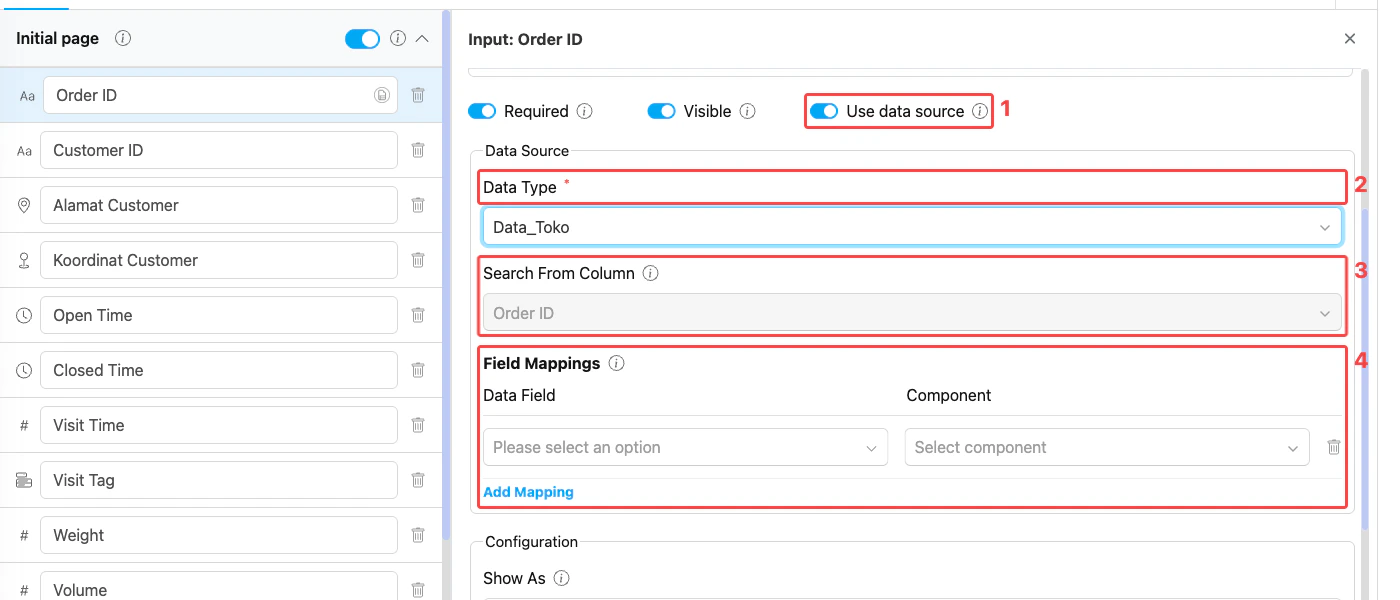Delete the Order ID field
This screenshot has width=1400, height=600.
(x=418, y=95)
